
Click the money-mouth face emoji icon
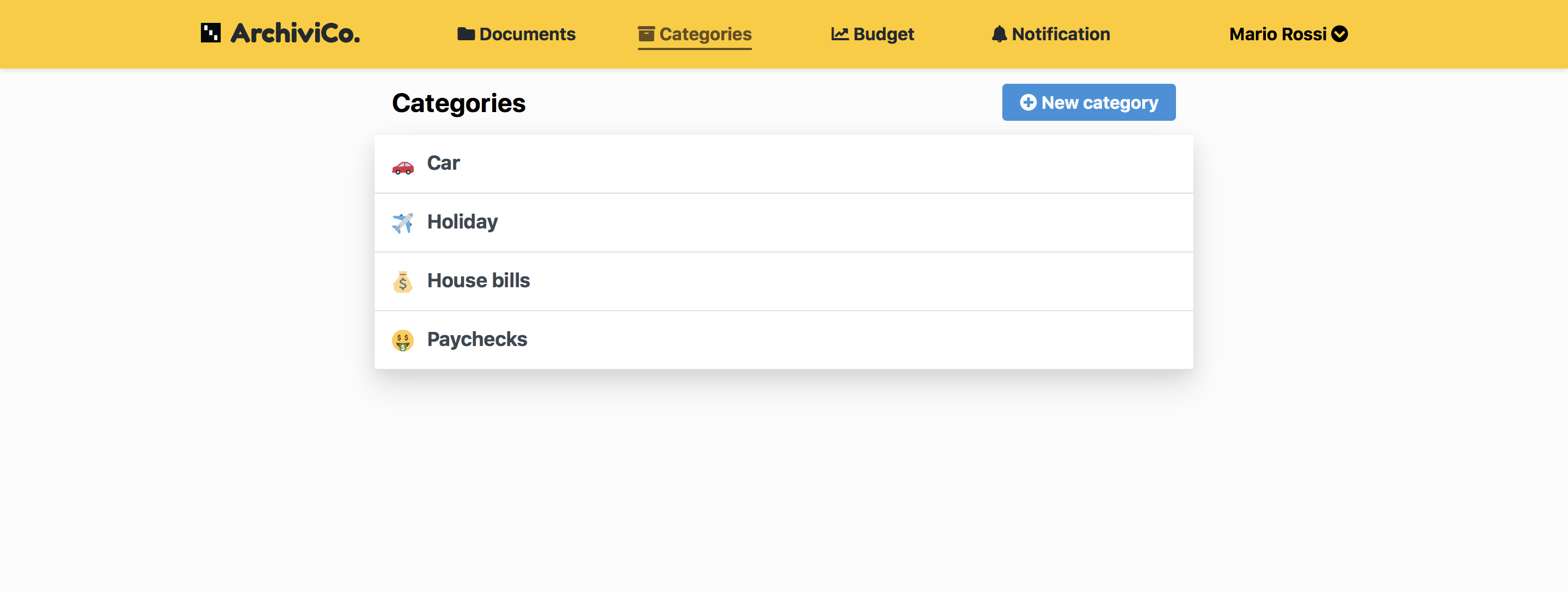402,341
